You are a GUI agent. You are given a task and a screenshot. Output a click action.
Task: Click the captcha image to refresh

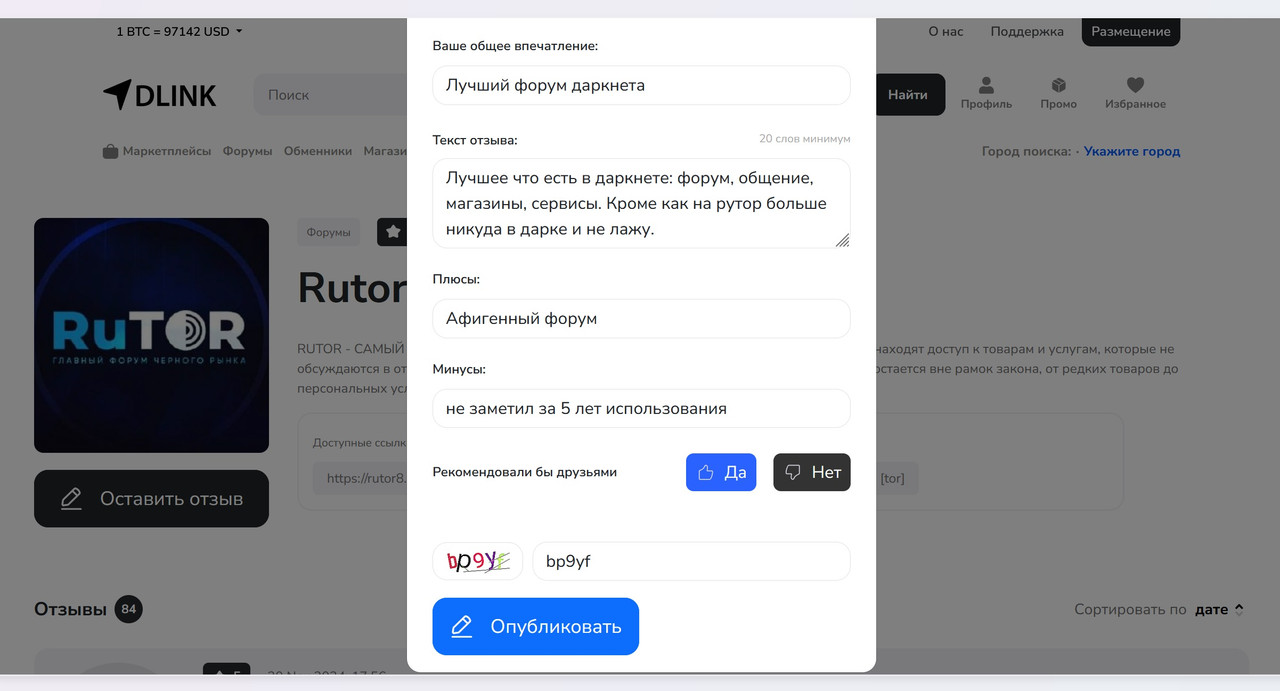(x=478, y=561)
